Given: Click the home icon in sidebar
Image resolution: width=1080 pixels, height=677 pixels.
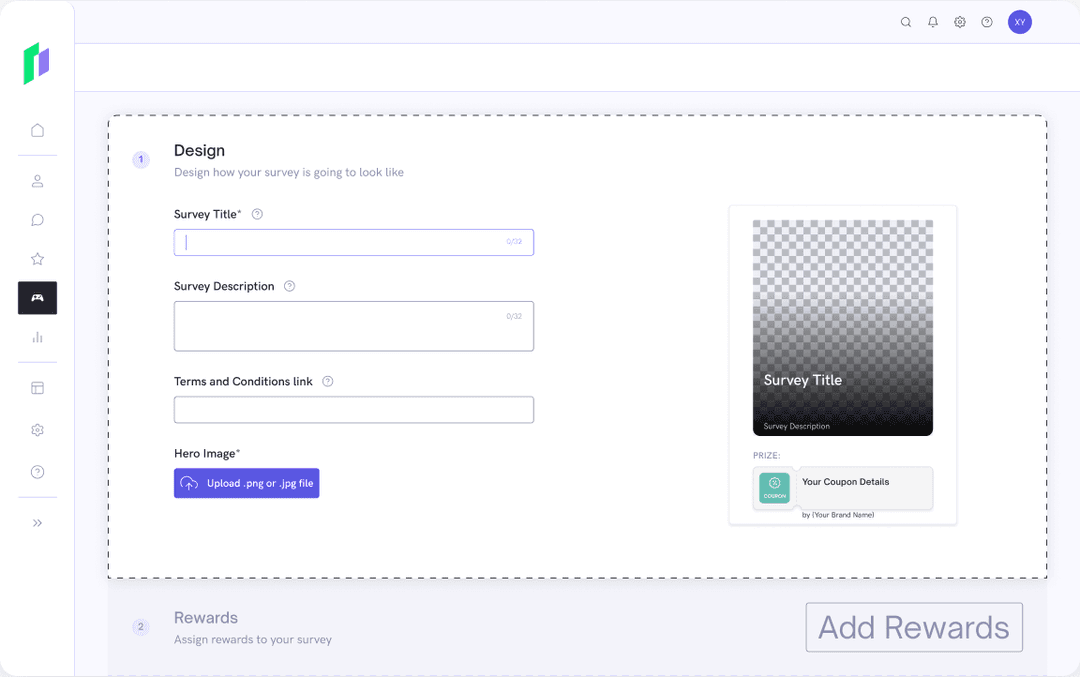Looking at the screenshot, I should point(37,130).
